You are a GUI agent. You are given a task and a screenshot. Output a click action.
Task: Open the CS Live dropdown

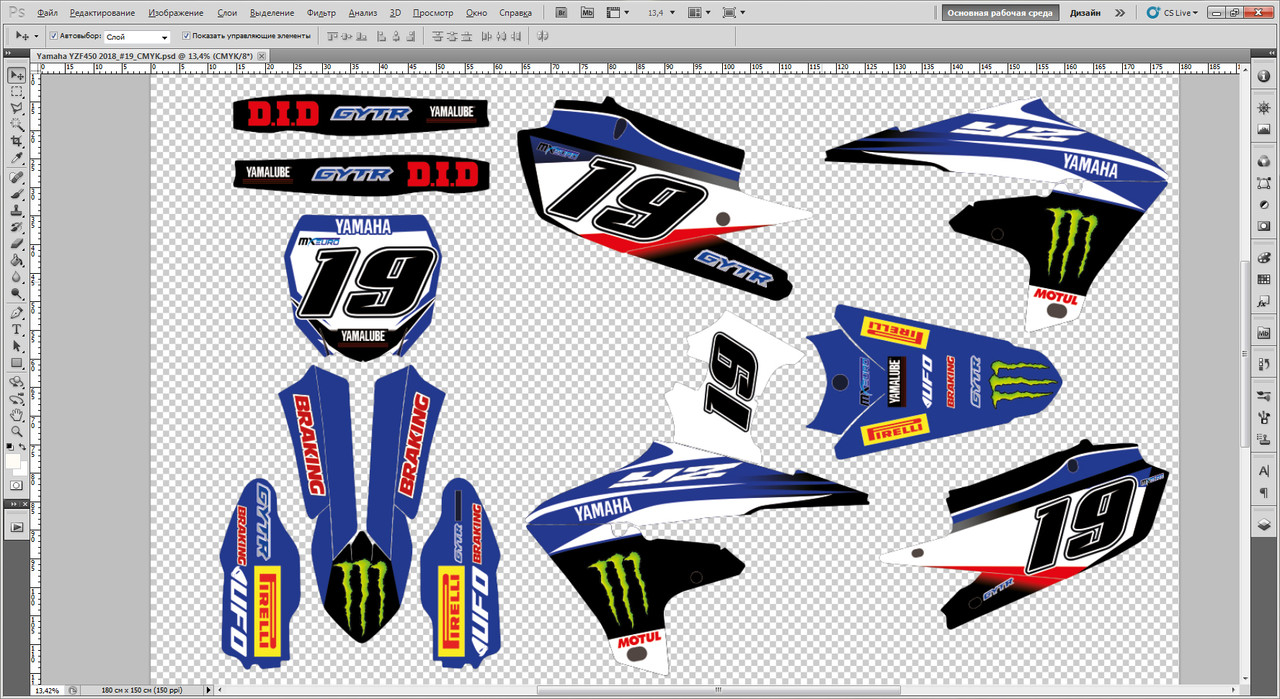[x=1171, y=13]
